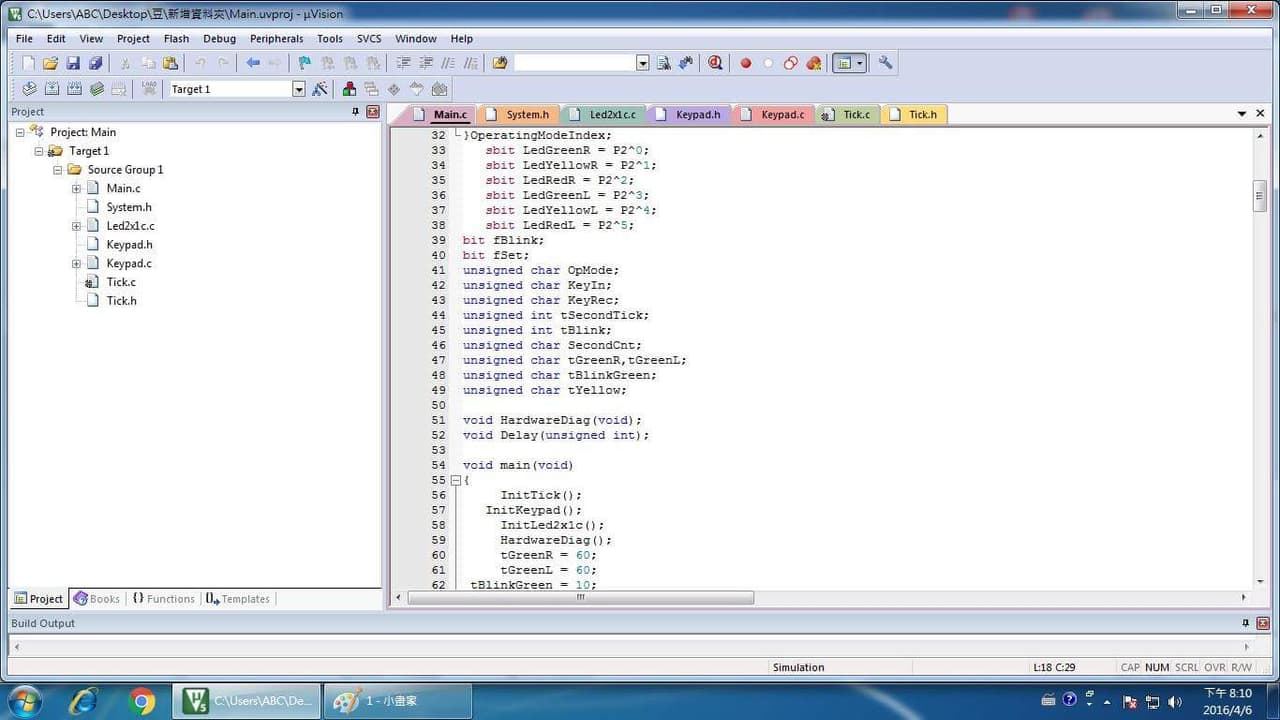Click the Target Options magic wand icon
This screenshot has width=1280, height=720.
(320, 89)
